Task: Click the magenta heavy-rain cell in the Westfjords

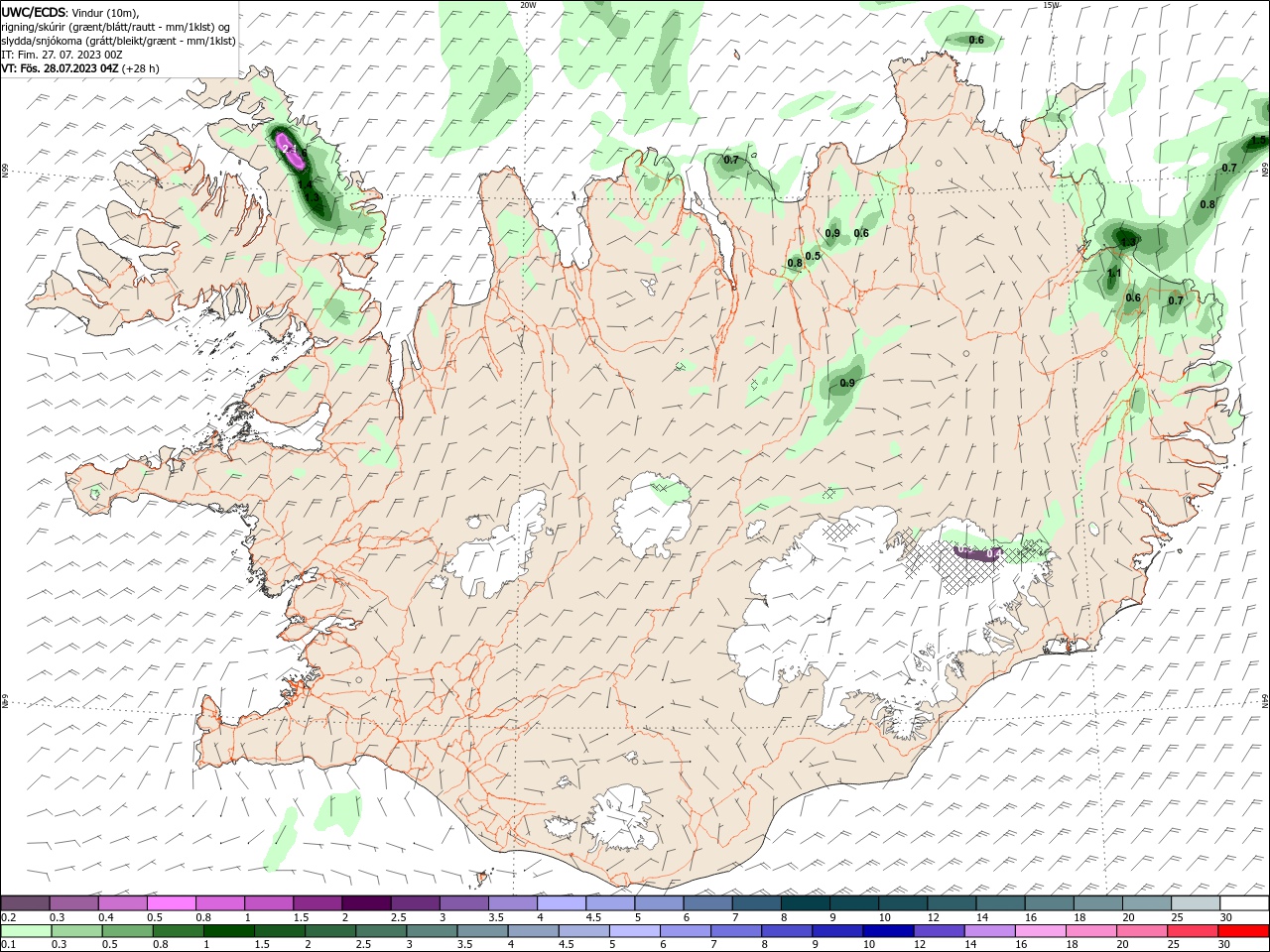Action: [x=290, y=151]
